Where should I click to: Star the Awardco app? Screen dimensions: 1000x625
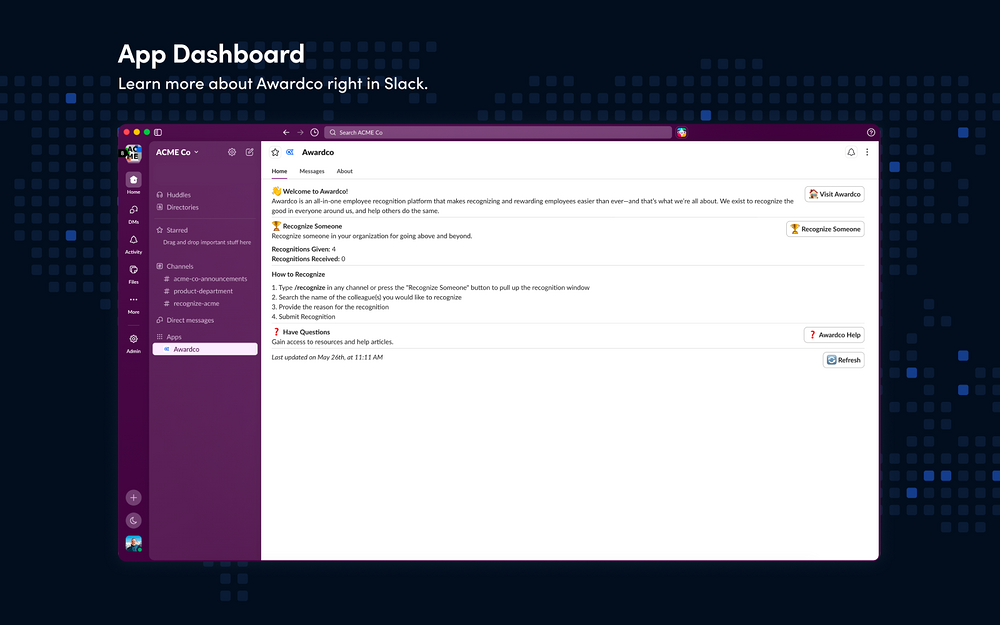point(276,152)
